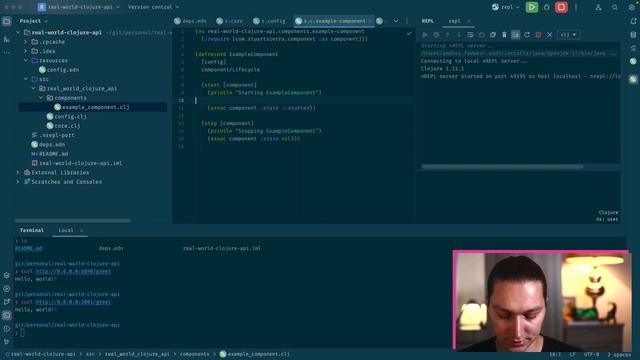The height and width of the screenshot is (360, 640).
Task: Click the red Stop REPL square icon
Action: click(538, 35)
